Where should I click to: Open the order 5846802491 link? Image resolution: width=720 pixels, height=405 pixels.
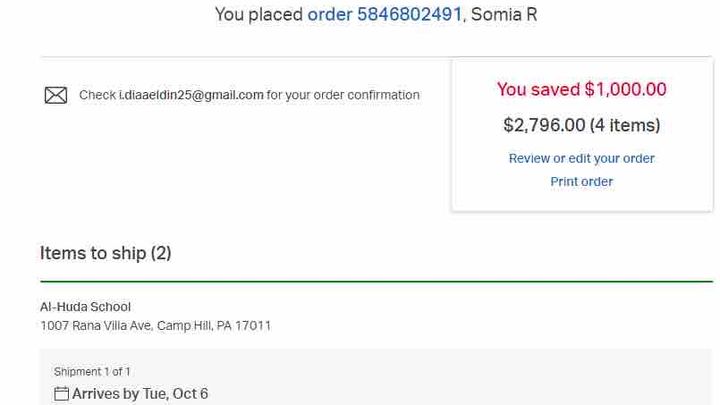(384, 14)
